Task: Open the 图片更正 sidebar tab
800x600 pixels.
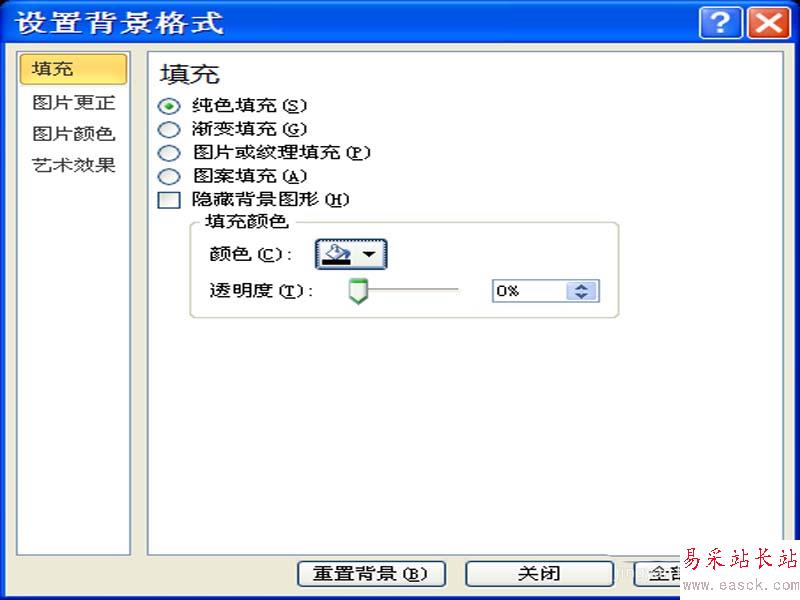Action: click(x=73, y=103)
